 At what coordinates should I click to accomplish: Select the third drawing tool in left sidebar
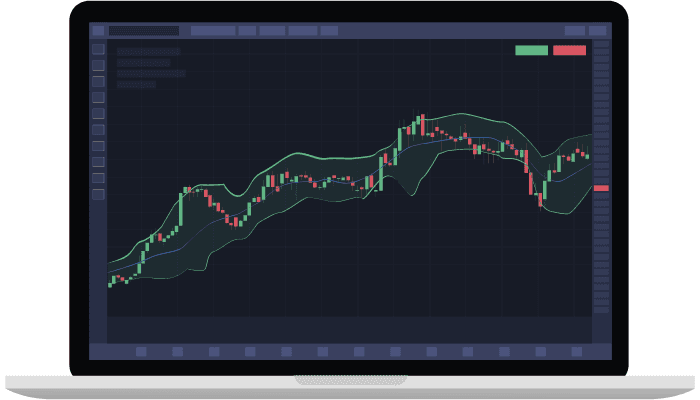pos(98,81)
